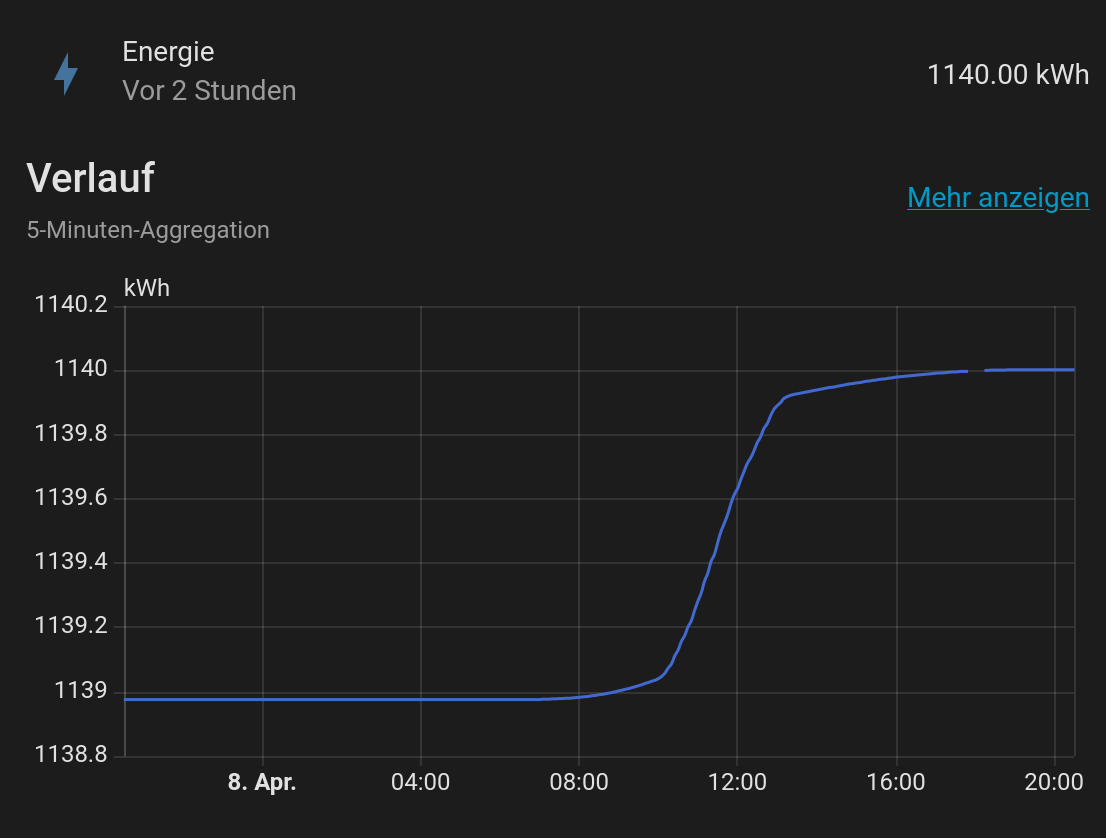Click the "5-Minuten-Aggregation" subtitle
Screen dimensions: 1106x838
click(x=148, y=230)
